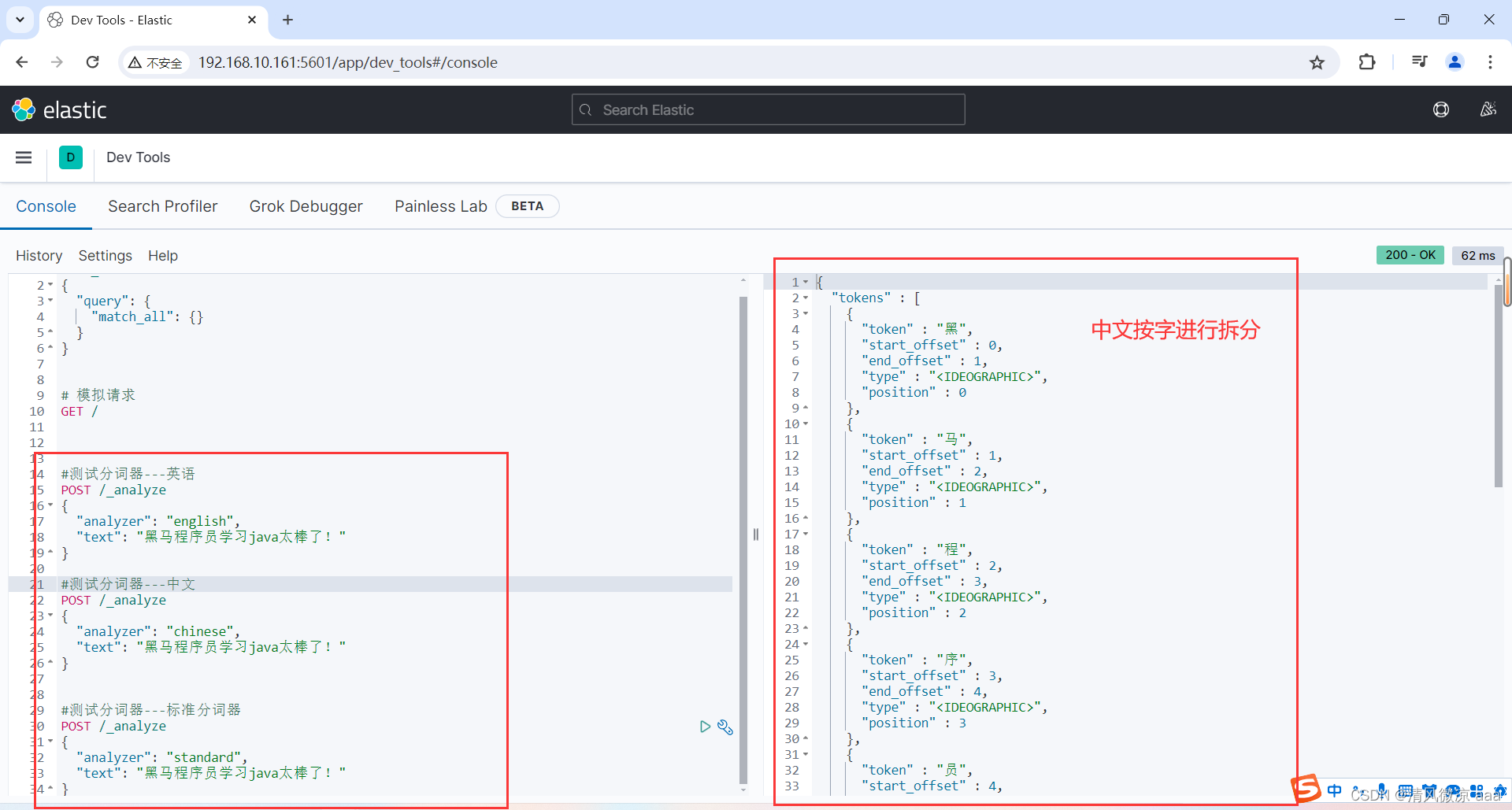
Task: Collapse the token object on output line 3
Action: click(806, 313)
